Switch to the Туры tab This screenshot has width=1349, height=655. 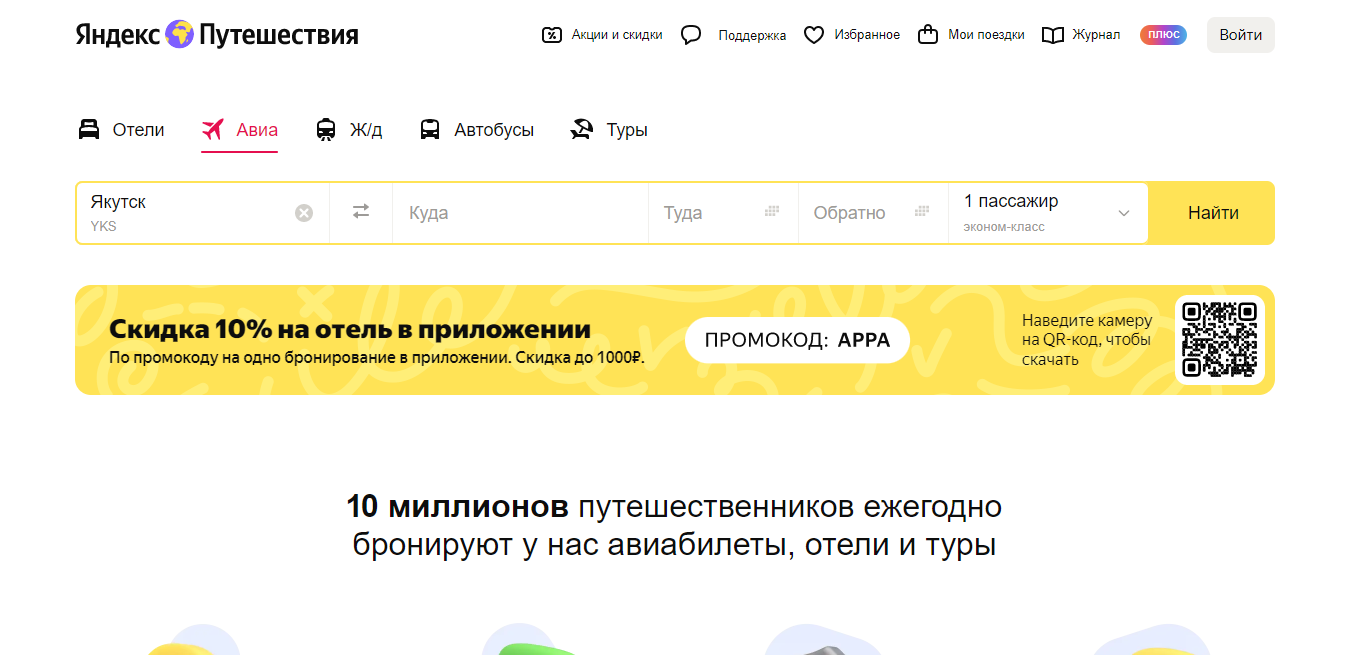tap(627, 130)
